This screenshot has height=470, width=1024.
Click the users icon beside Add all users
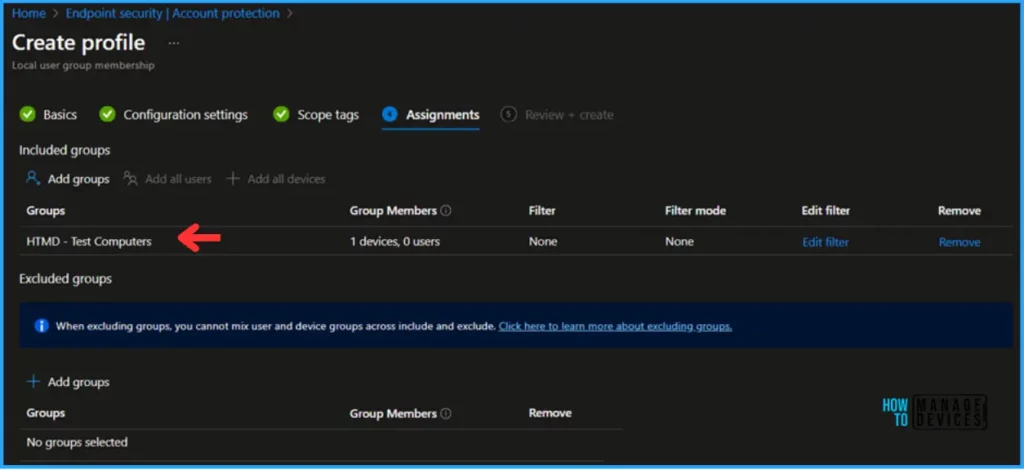[131, 178]
